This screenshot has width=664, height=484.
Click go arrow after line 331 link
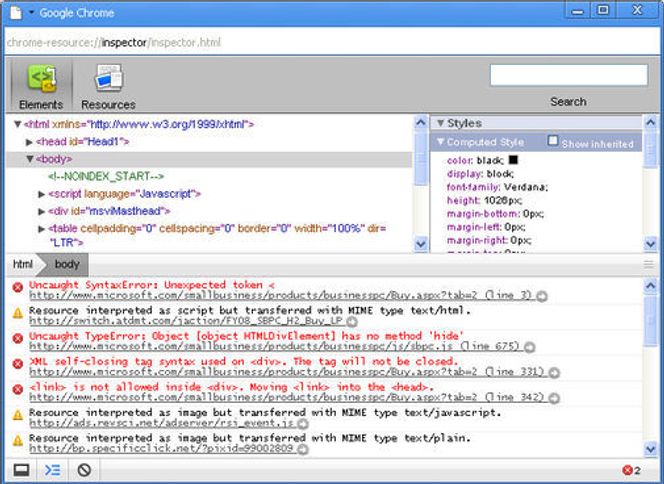point(554,373)
